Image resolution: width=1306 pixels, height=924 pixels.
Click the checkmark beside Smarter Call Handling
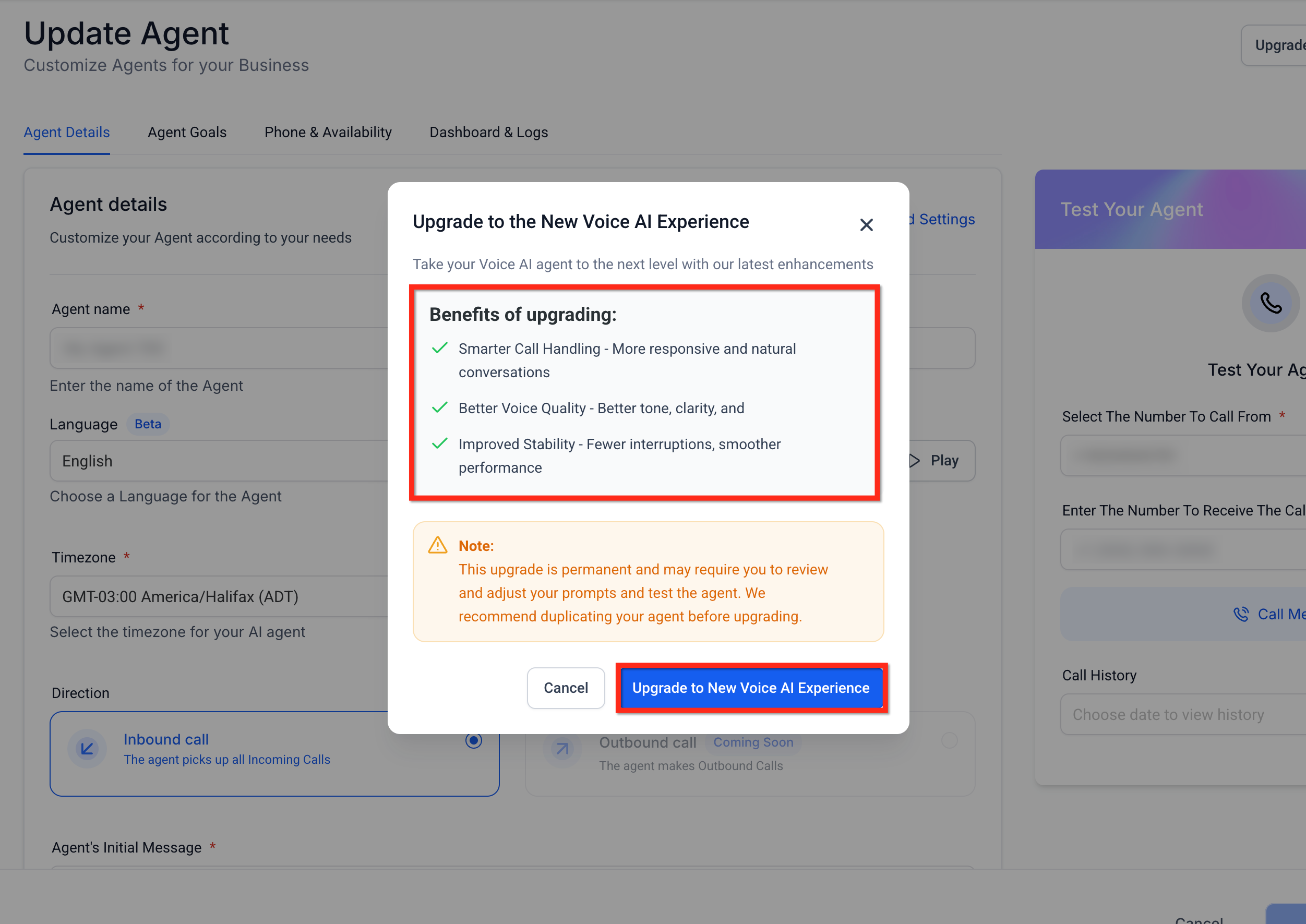tap(439, 348)
